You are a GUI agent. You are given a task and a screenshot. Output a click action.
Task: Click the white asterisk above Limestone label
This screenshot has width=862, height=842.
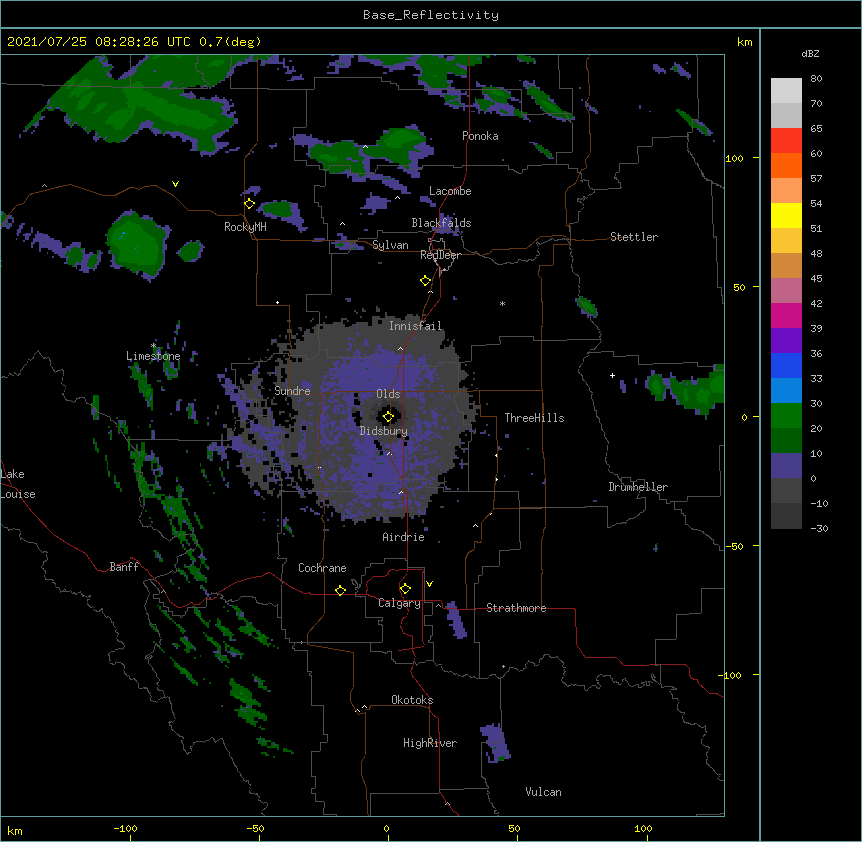click(153, 346)
